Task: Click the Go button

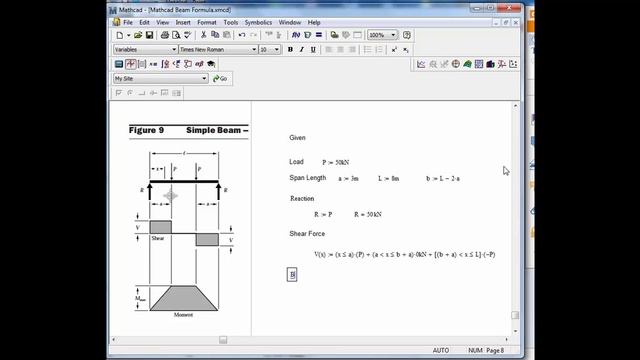Action: [x=220, y=79]
